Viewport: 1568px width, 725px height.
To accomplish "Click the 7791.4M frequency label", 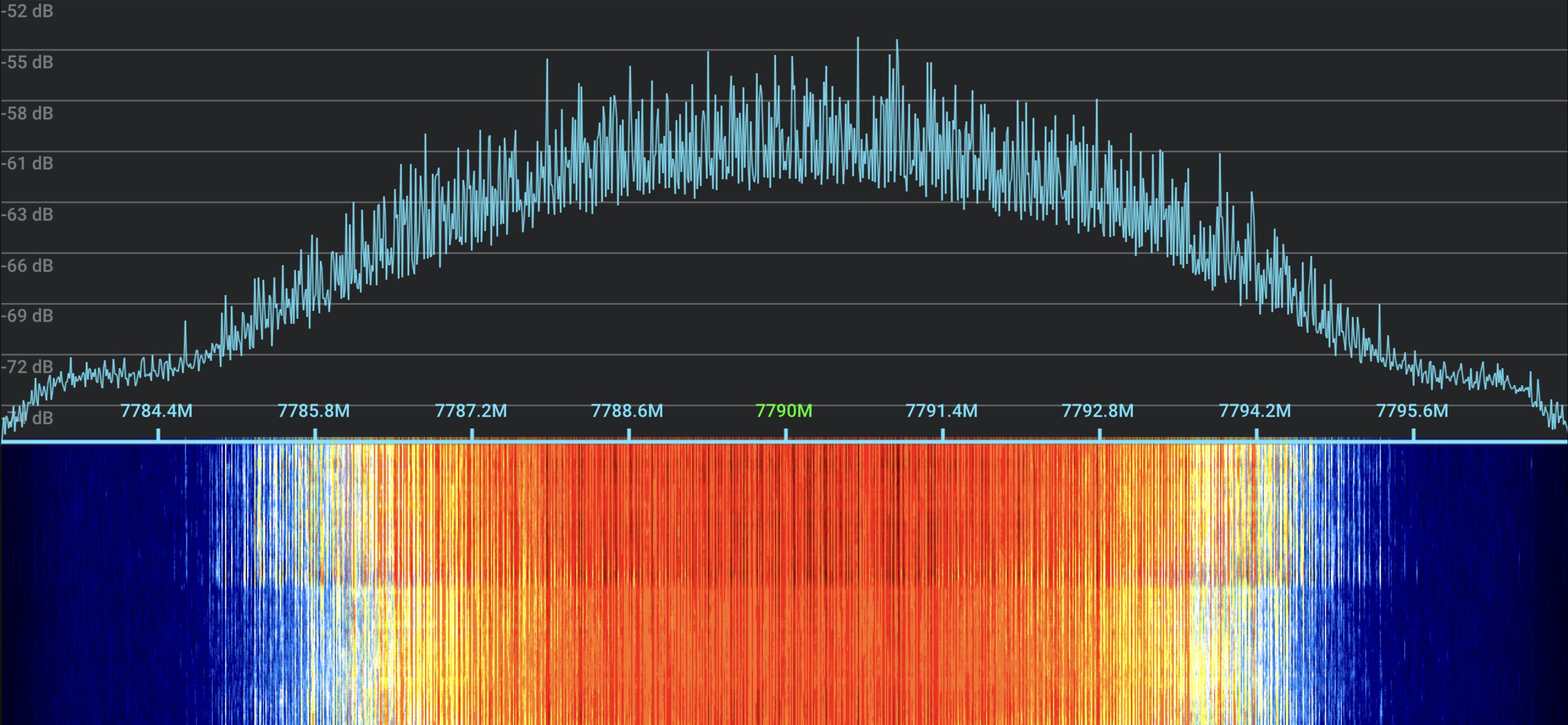I will pos(941,411).
